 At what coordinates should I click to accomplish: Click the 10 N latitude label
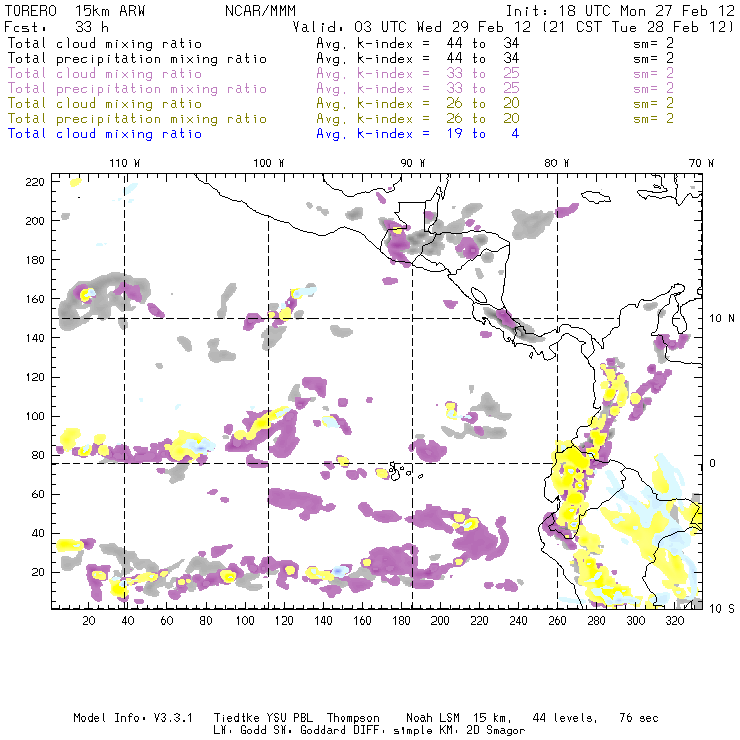click(x=716, y=318)
